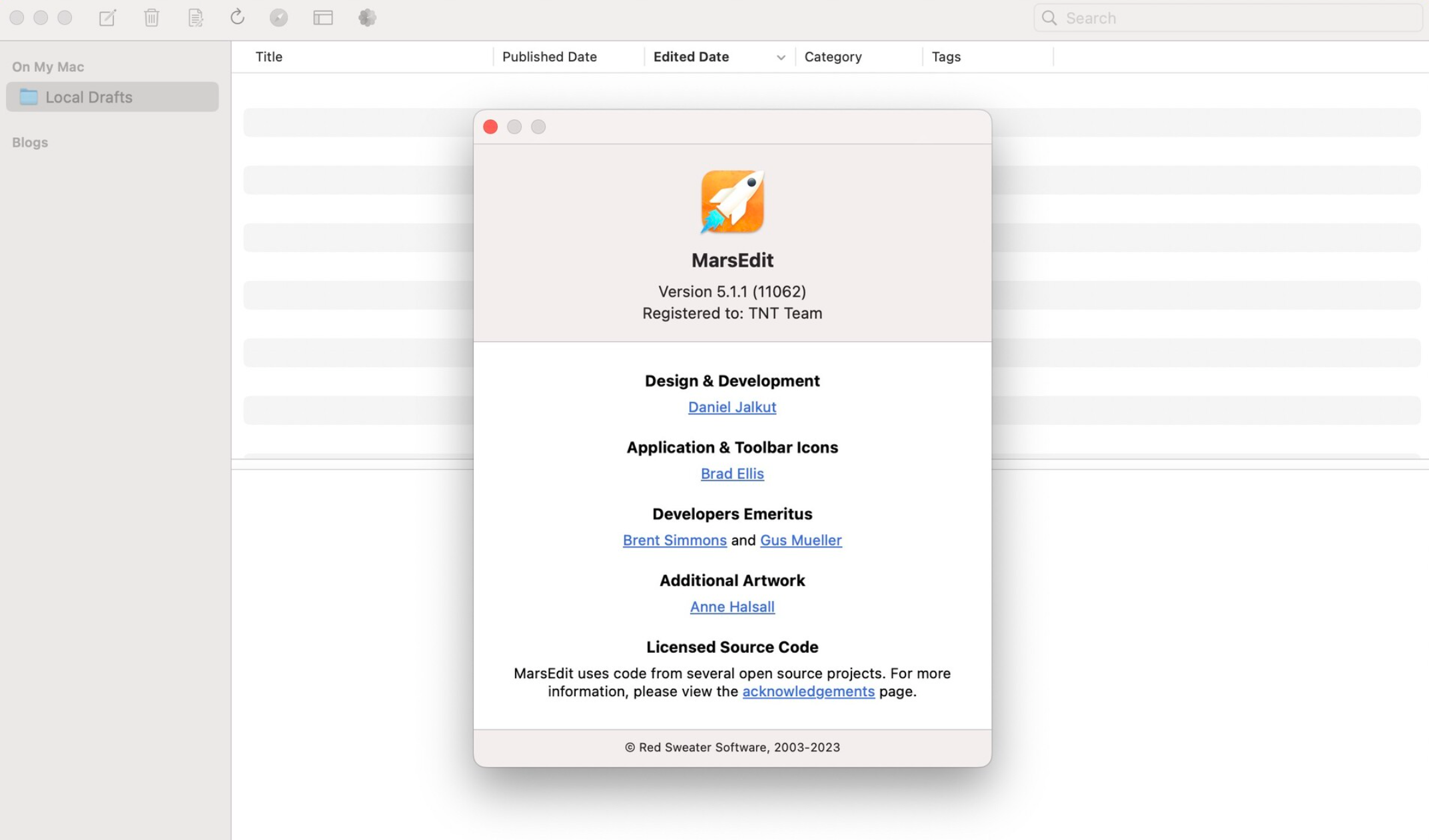Sort posts by Edited Date column
The image size is (1429, 840).
pos(691,57)
